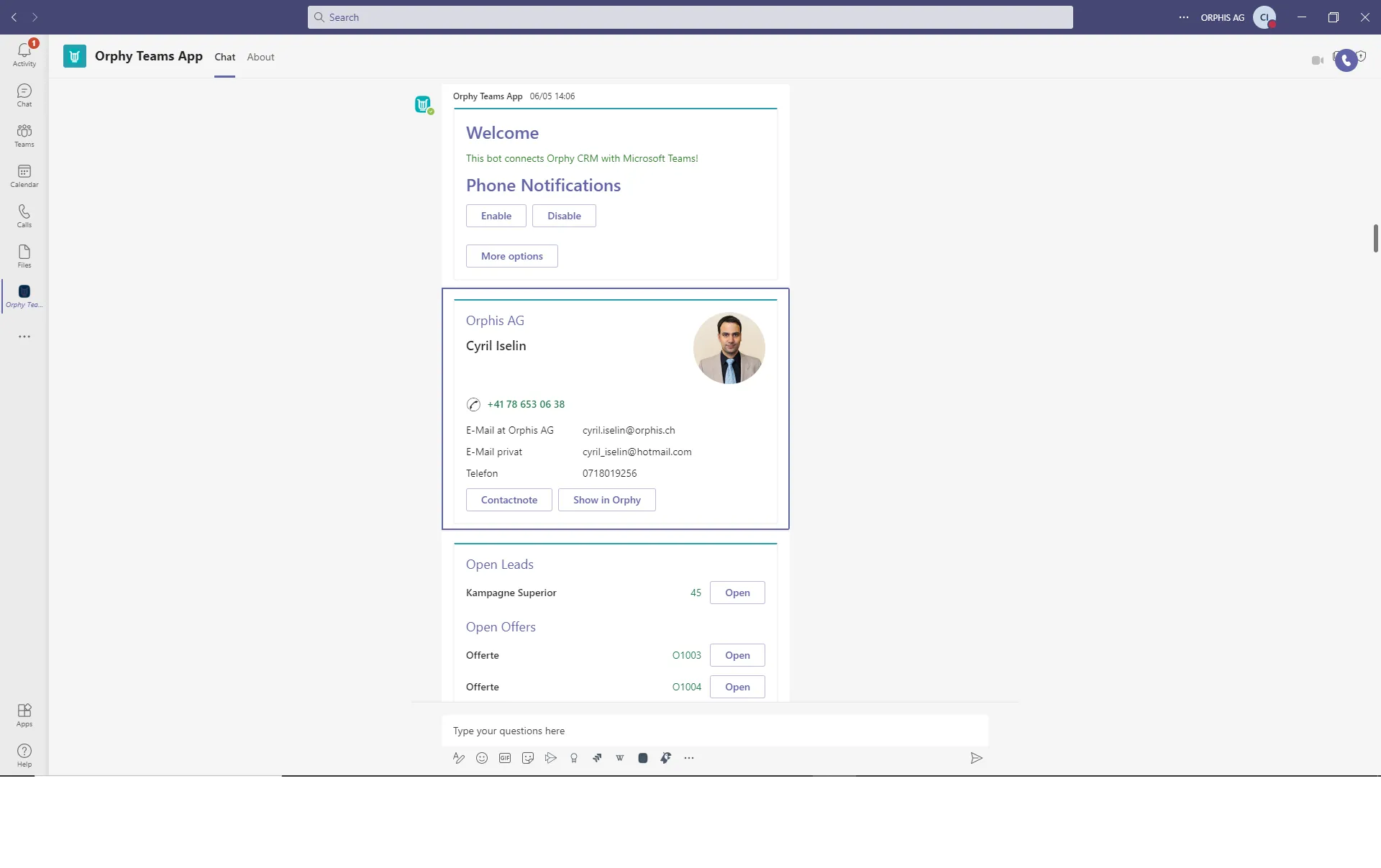1381x868 pixels.
Task: Open the sticker picker
Action: [x=528, y=758]
